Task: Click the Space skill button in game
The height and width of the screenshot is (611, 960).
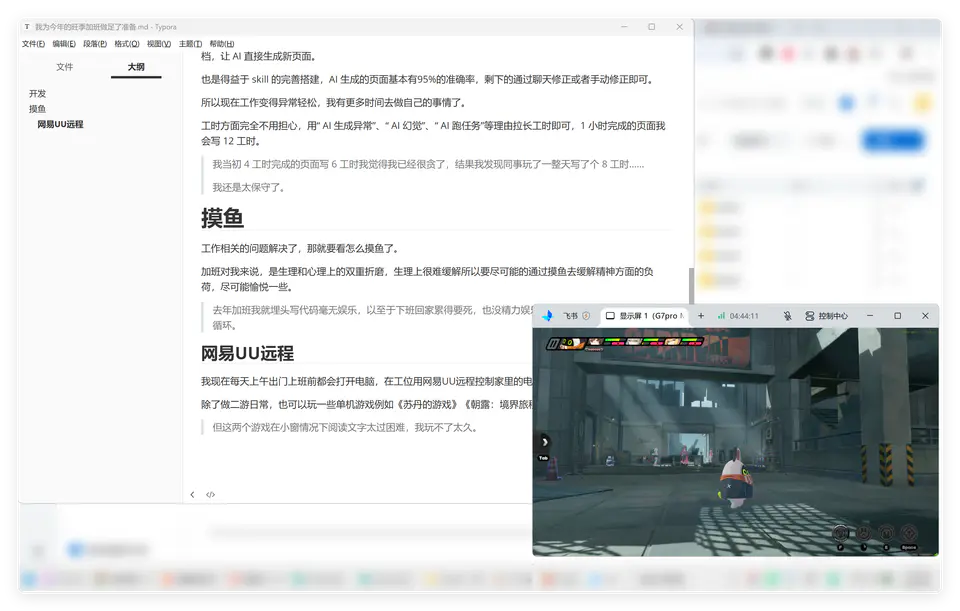Action: 909,534
